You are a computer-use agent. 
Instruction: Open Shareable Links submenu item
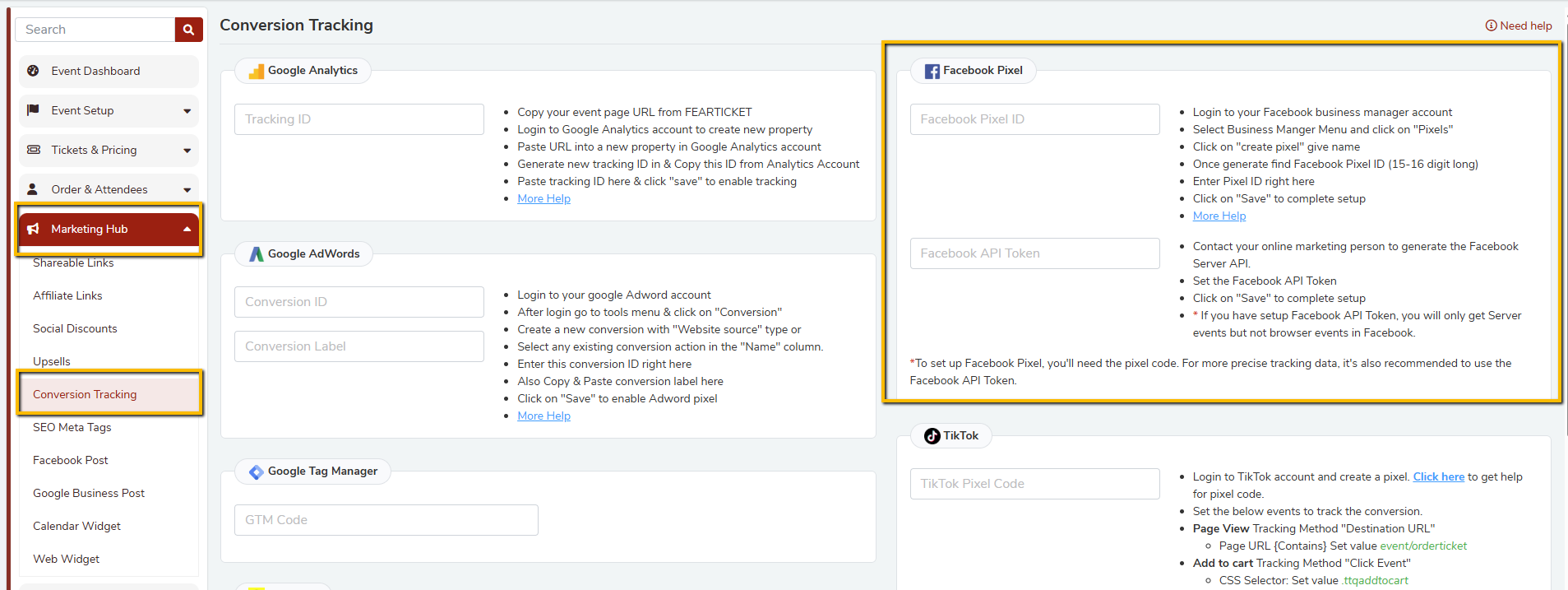pos(73,262)
